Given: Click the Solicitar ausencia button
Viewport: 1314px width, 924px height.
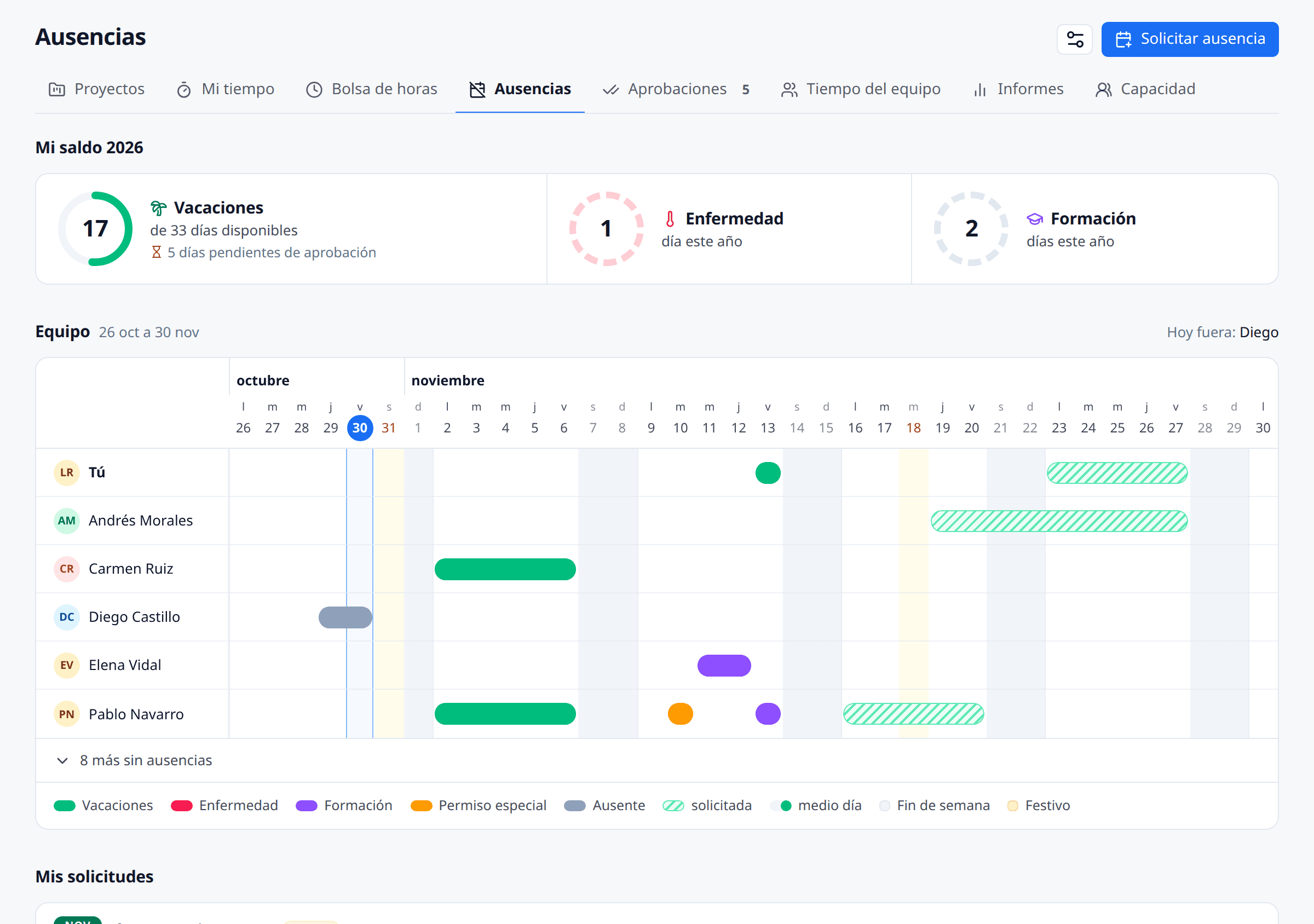Looking at the screenshot, I should (1189, 39).
